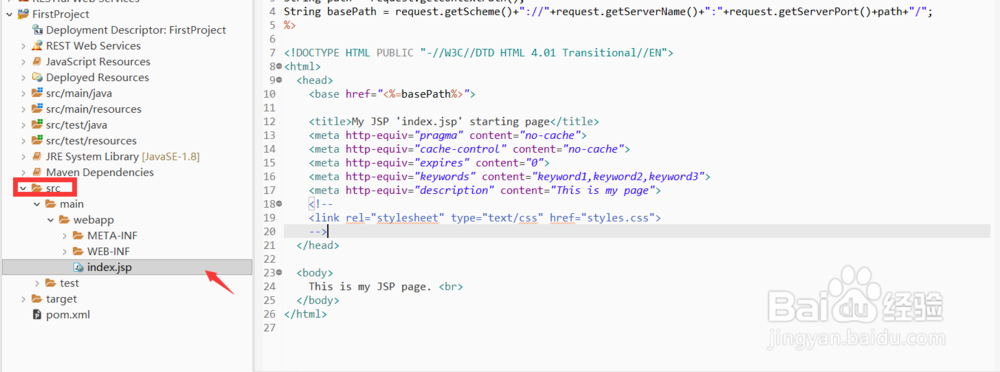Click the JRE System Library icon

coord(37,156)
